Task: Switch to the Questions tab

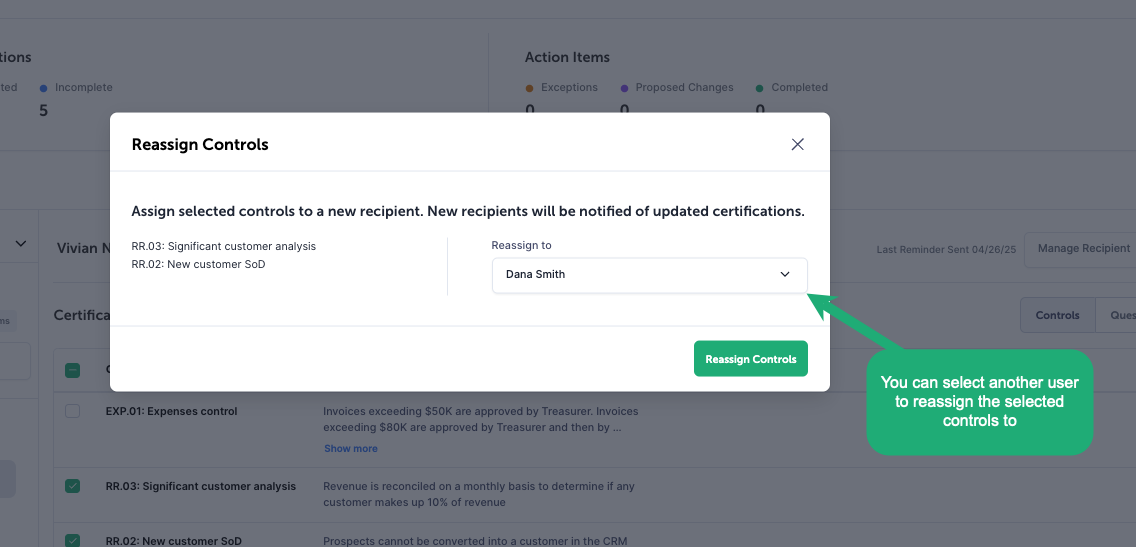Action: coord(1121,315)
